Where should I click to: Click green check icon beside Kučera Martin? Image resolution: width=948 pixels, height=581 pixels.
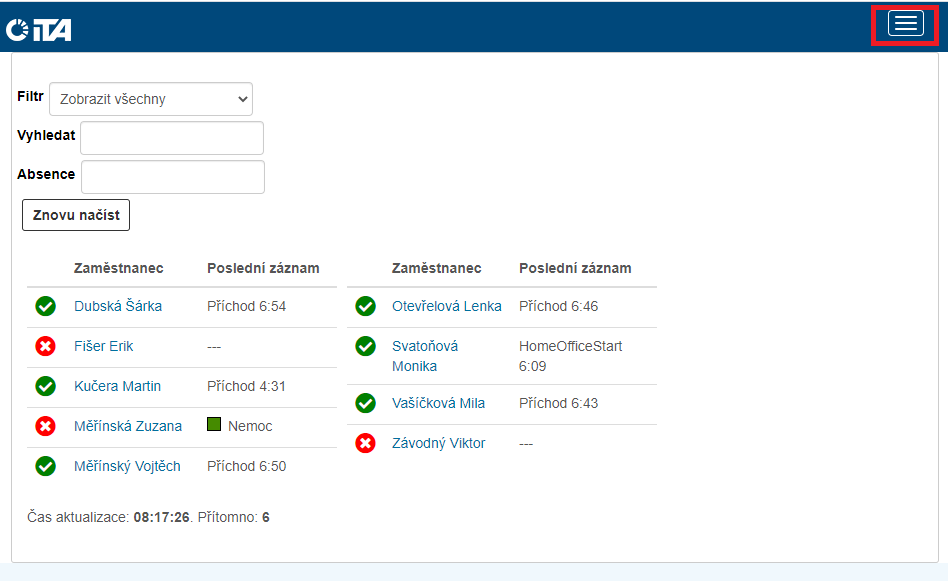click(45, 386)
